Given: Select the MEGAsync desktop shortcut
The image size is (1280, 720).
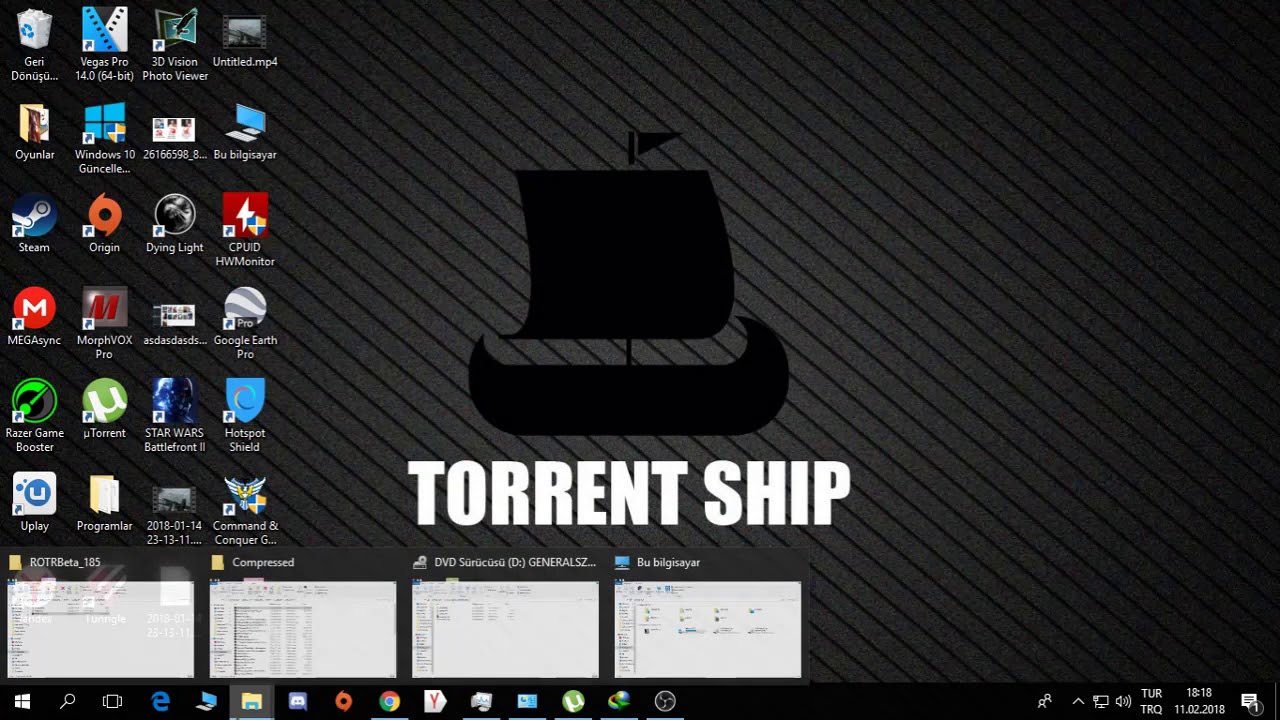Looking at the screenshot, I should coord(34,318).
